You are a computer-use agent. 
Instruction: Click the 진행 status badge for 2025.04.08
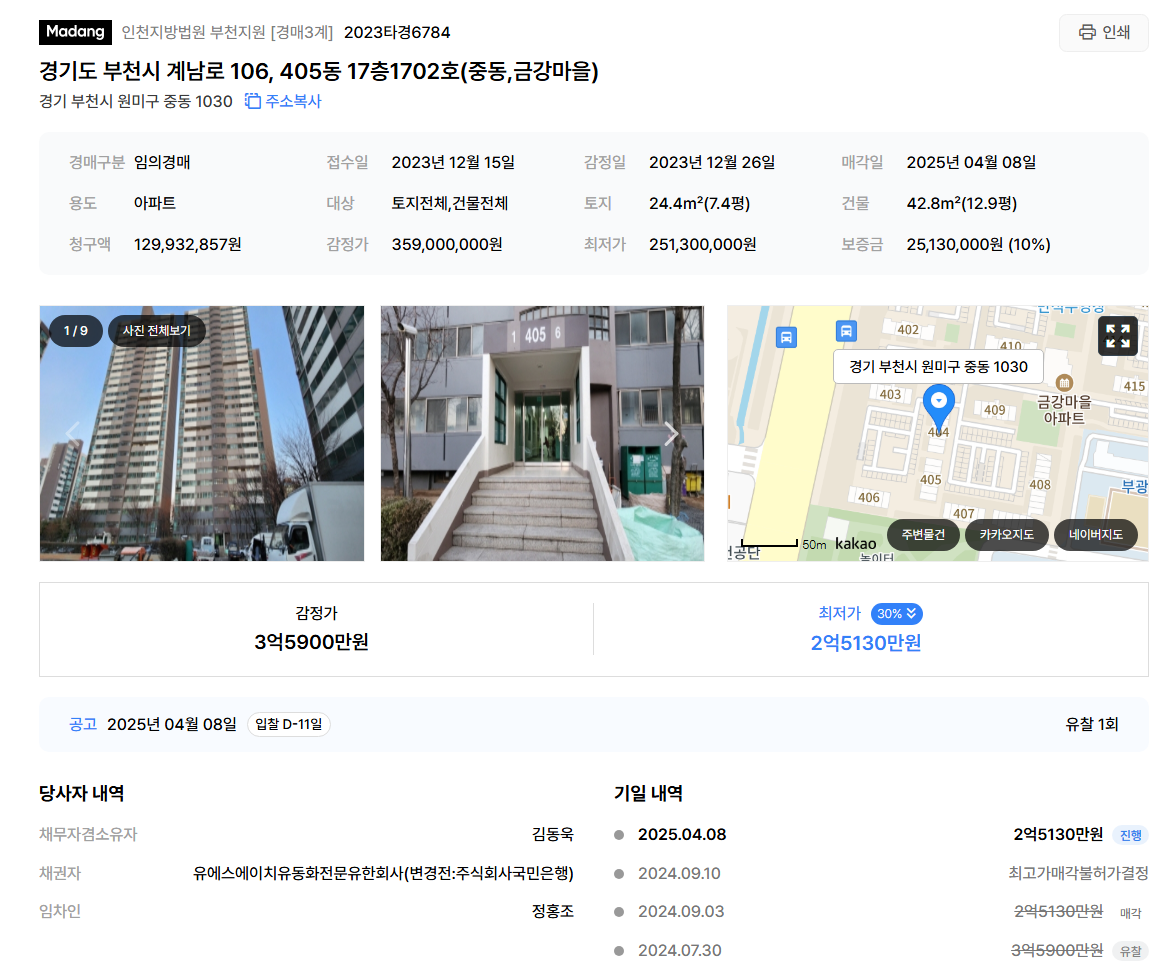[1131, 835]
